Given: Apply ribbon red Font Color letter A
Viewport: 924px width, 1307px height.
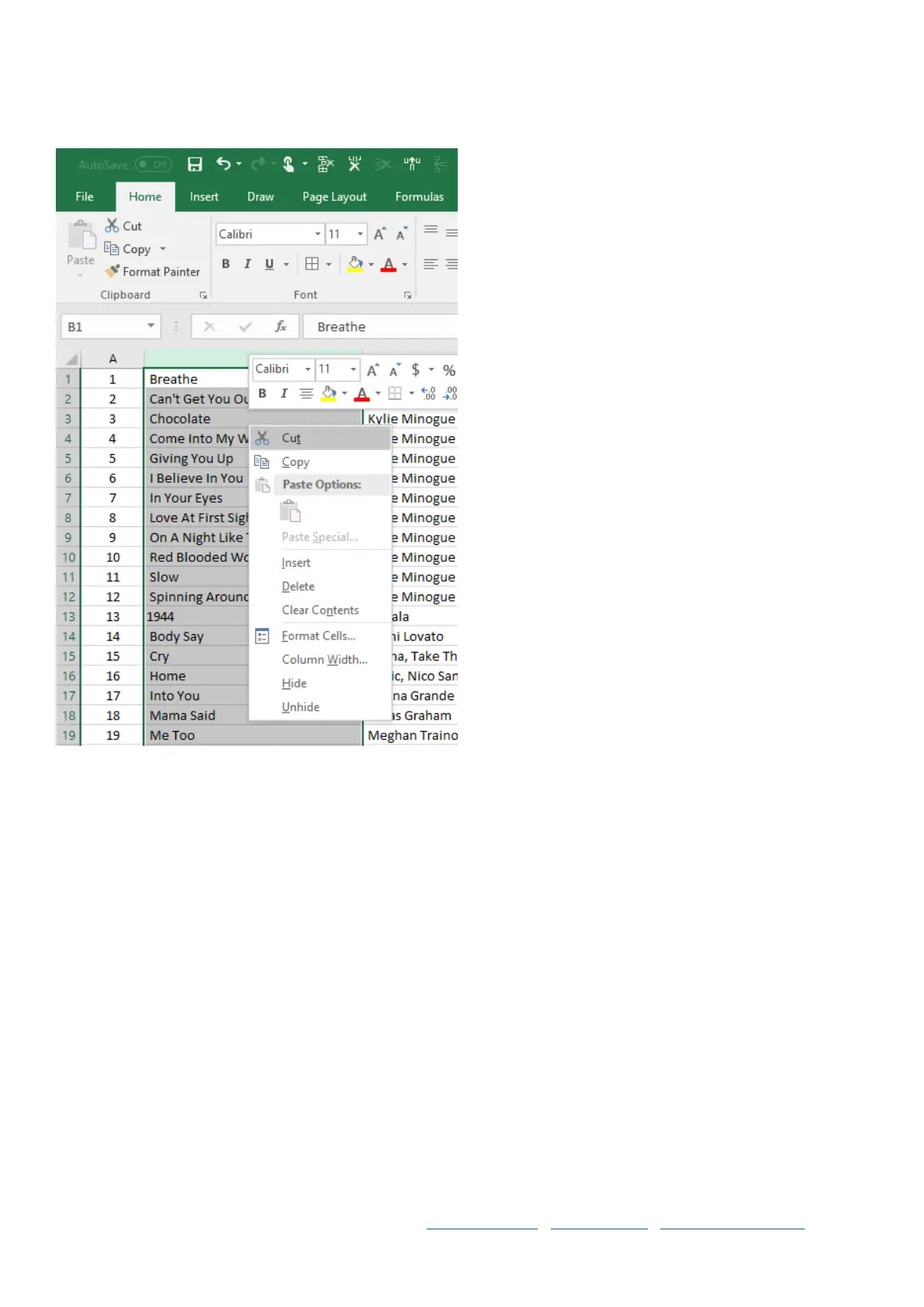Looking at the screenshot, I should pyautogui.click(x=389, y=264).
